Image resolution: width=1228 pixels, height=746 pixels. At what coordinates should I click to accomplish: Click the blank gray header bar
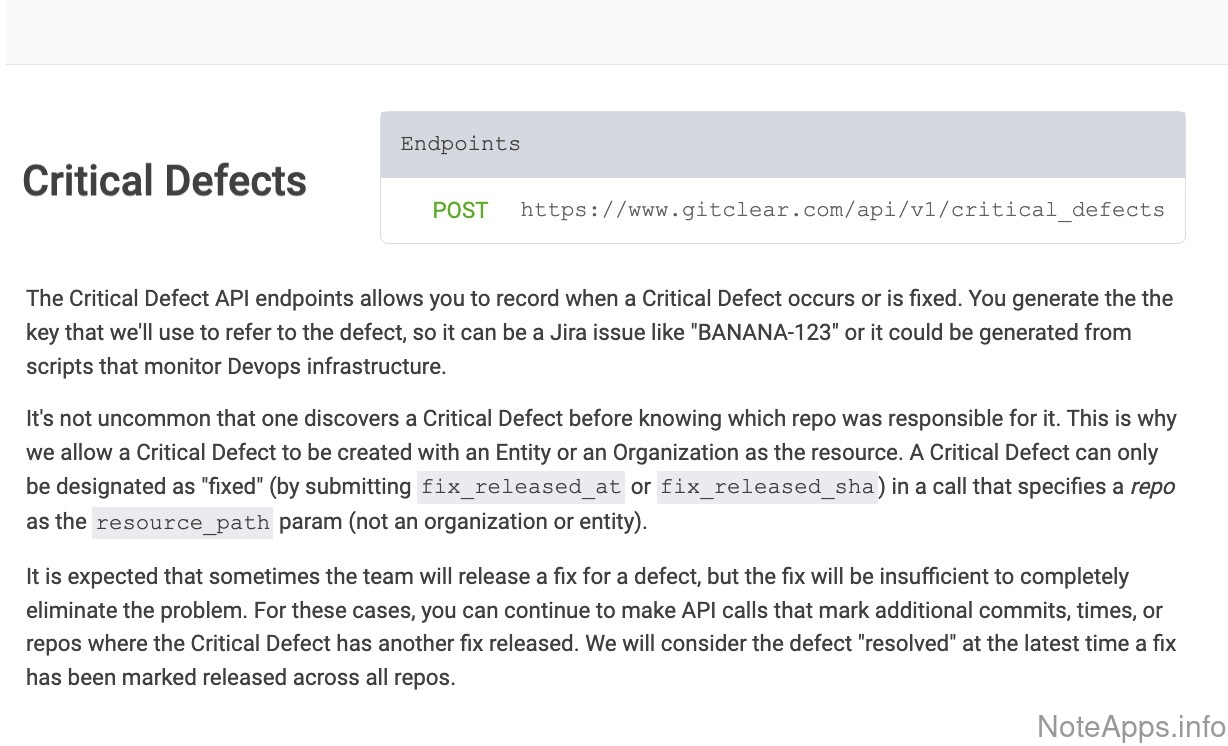click(x=614, y=32)
